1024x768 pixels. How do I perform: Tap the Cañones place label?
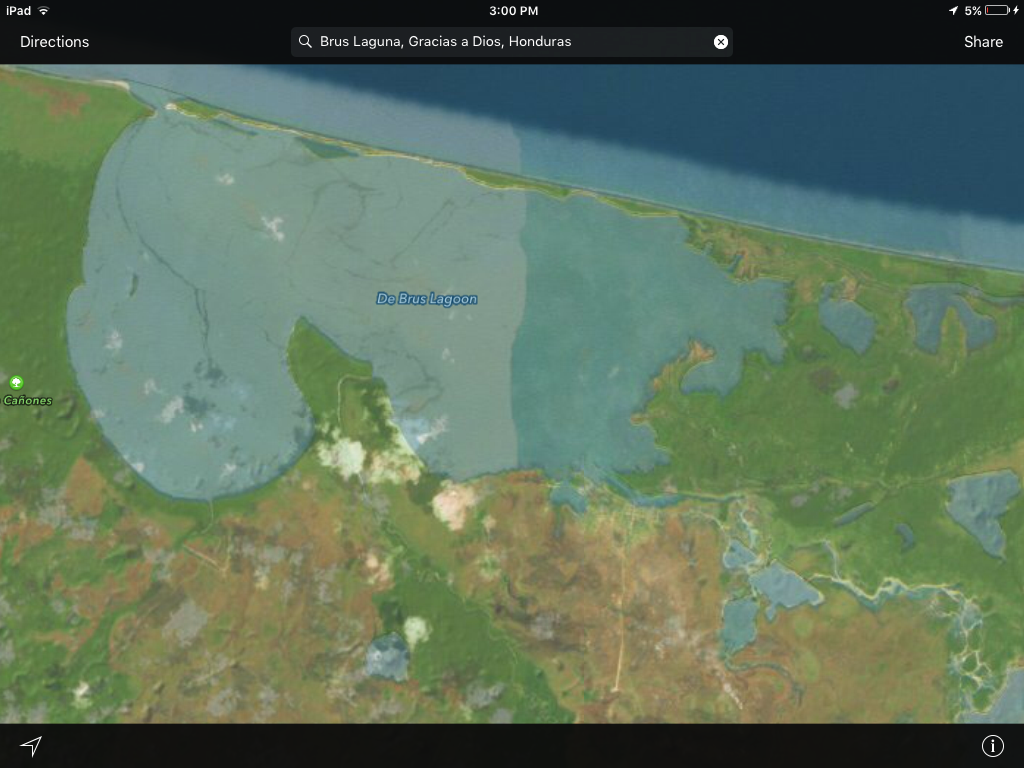click(27, 401)
